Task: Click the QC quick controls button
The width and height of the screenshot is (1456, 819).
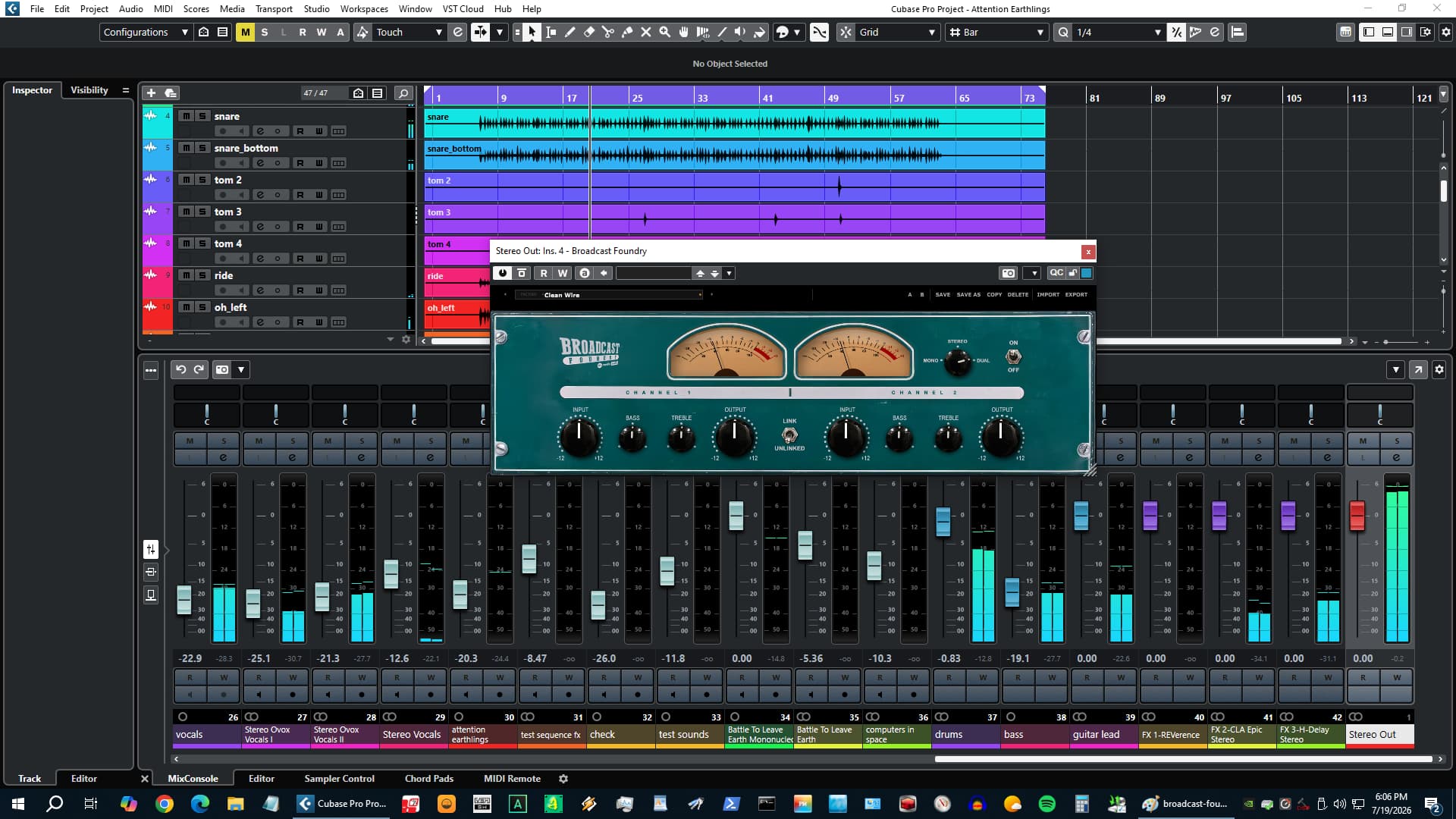Action: pos(1056,273)
